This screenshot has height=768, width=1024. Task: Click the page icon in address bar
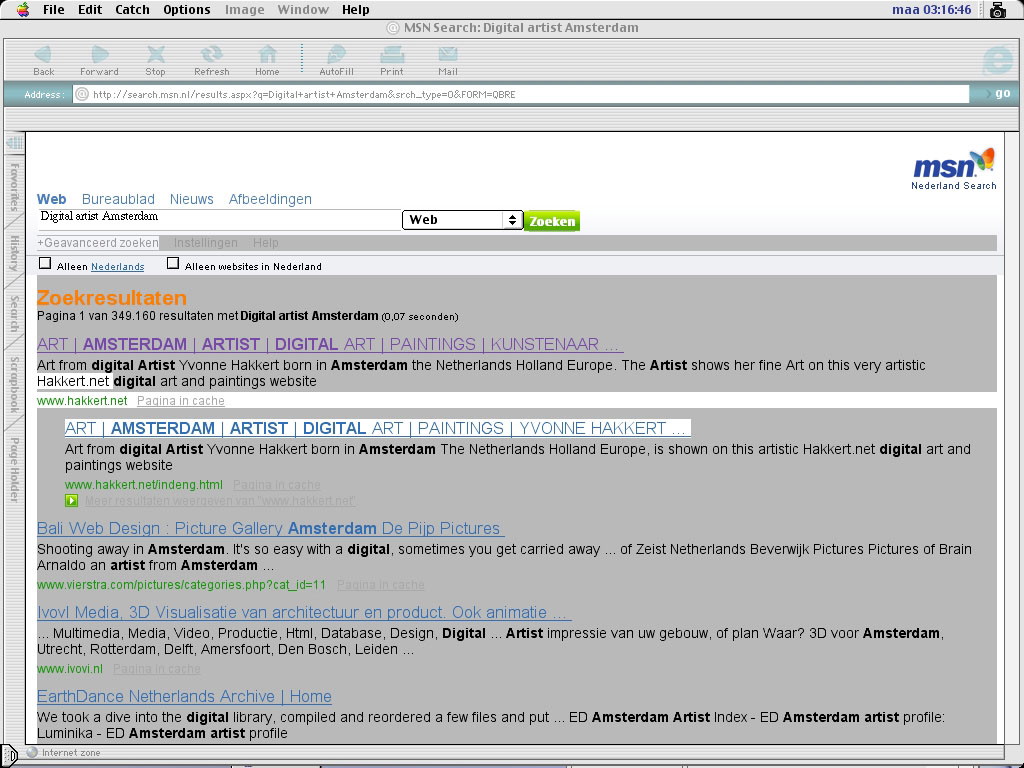82,95
